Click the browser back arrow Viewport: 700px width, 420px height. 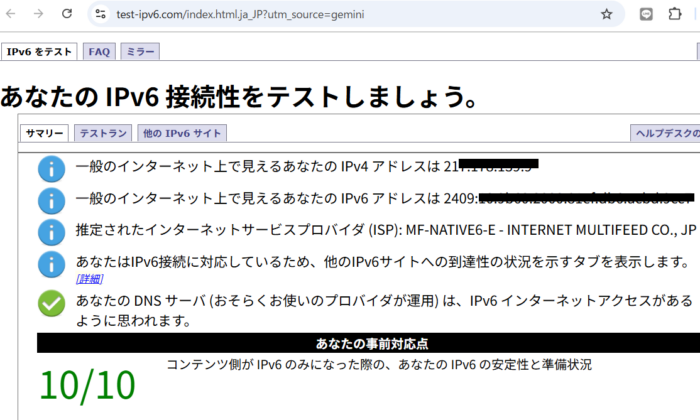(10, 14)
